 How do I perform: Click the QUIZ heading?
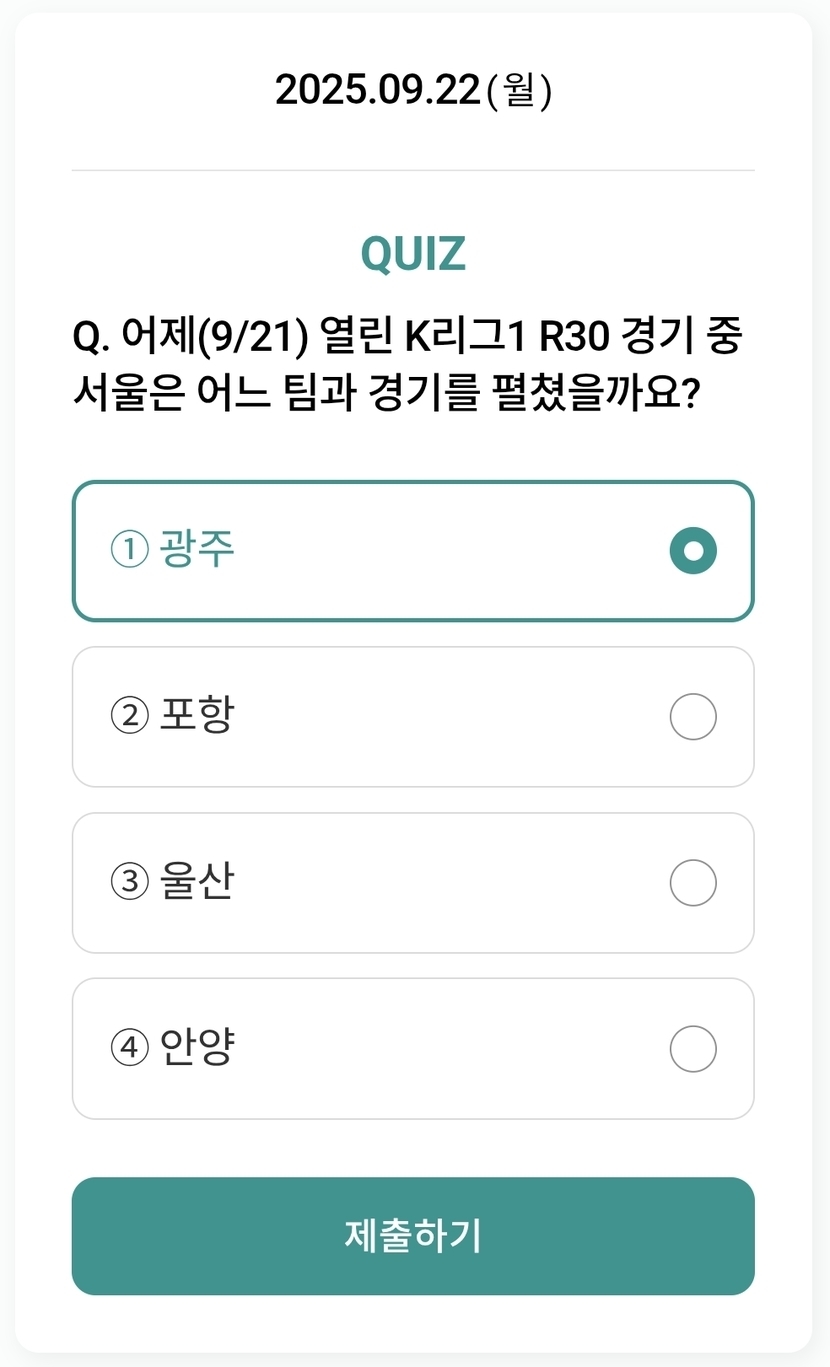413,254
